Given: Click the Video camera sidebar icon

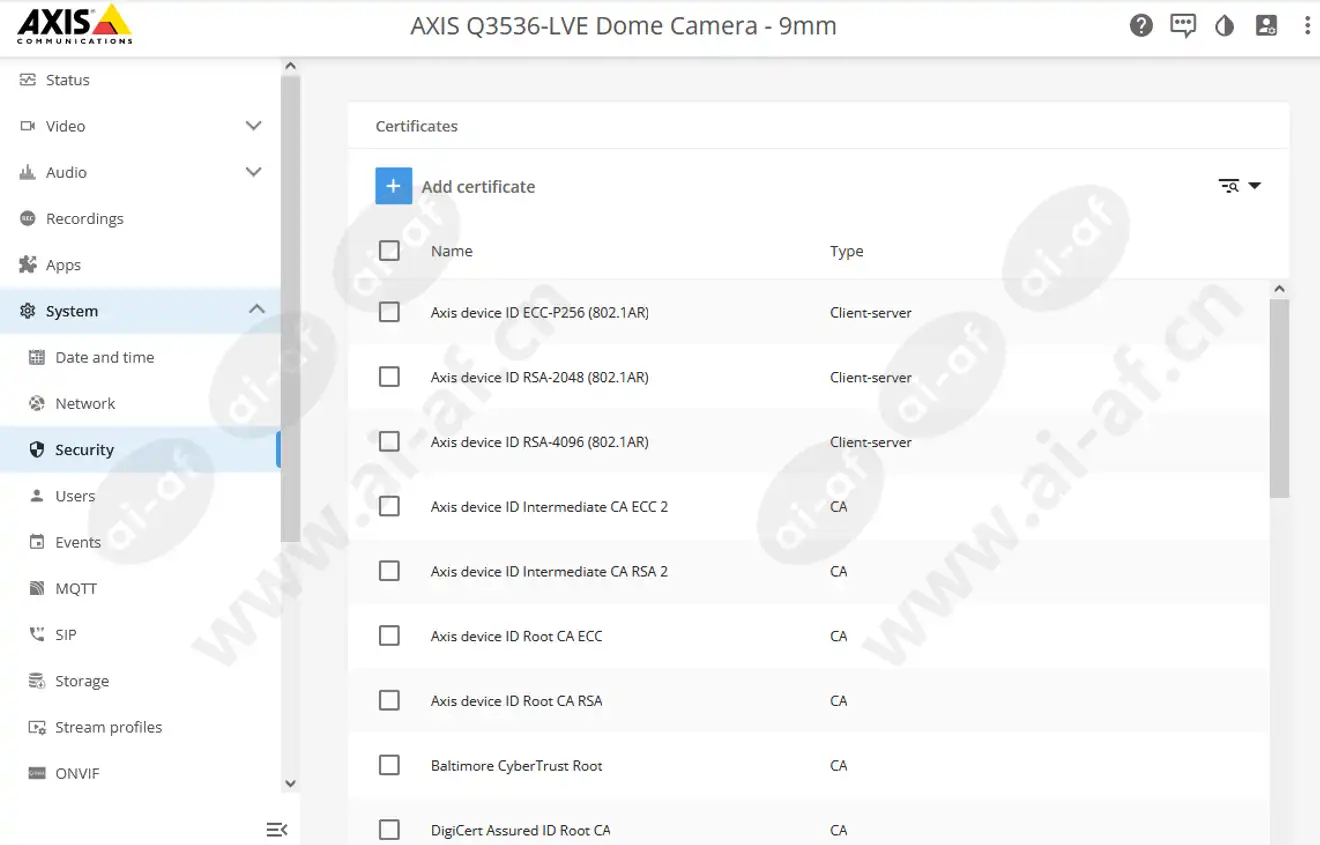Looking at the screenshot, I should pos(28,126).
